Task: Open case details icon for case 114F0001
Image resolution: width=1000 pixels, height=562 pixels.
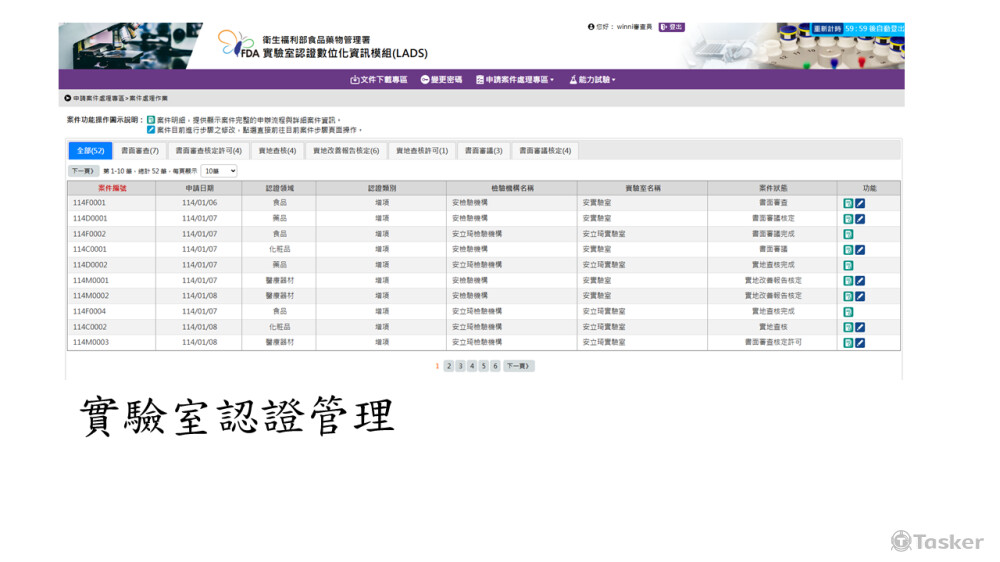Action: click(848, 203)
